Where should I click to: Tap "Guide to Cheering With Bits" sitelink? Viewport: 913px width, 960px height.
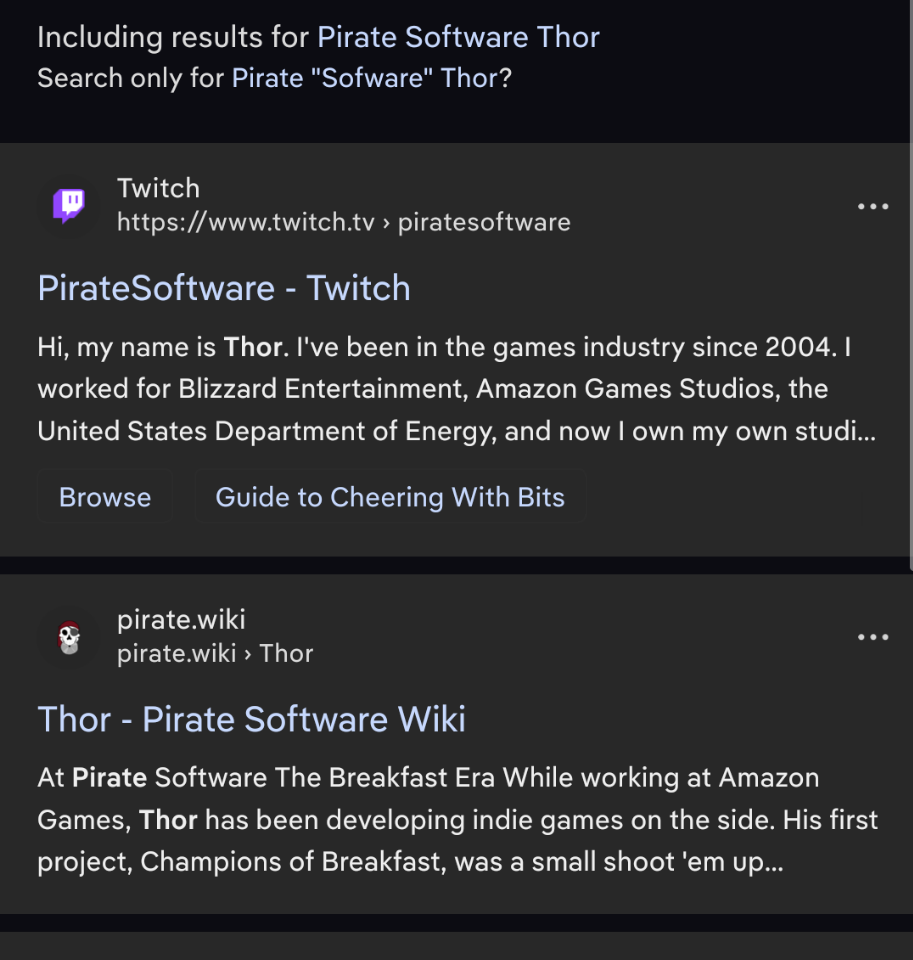click(x=390, y=498)
